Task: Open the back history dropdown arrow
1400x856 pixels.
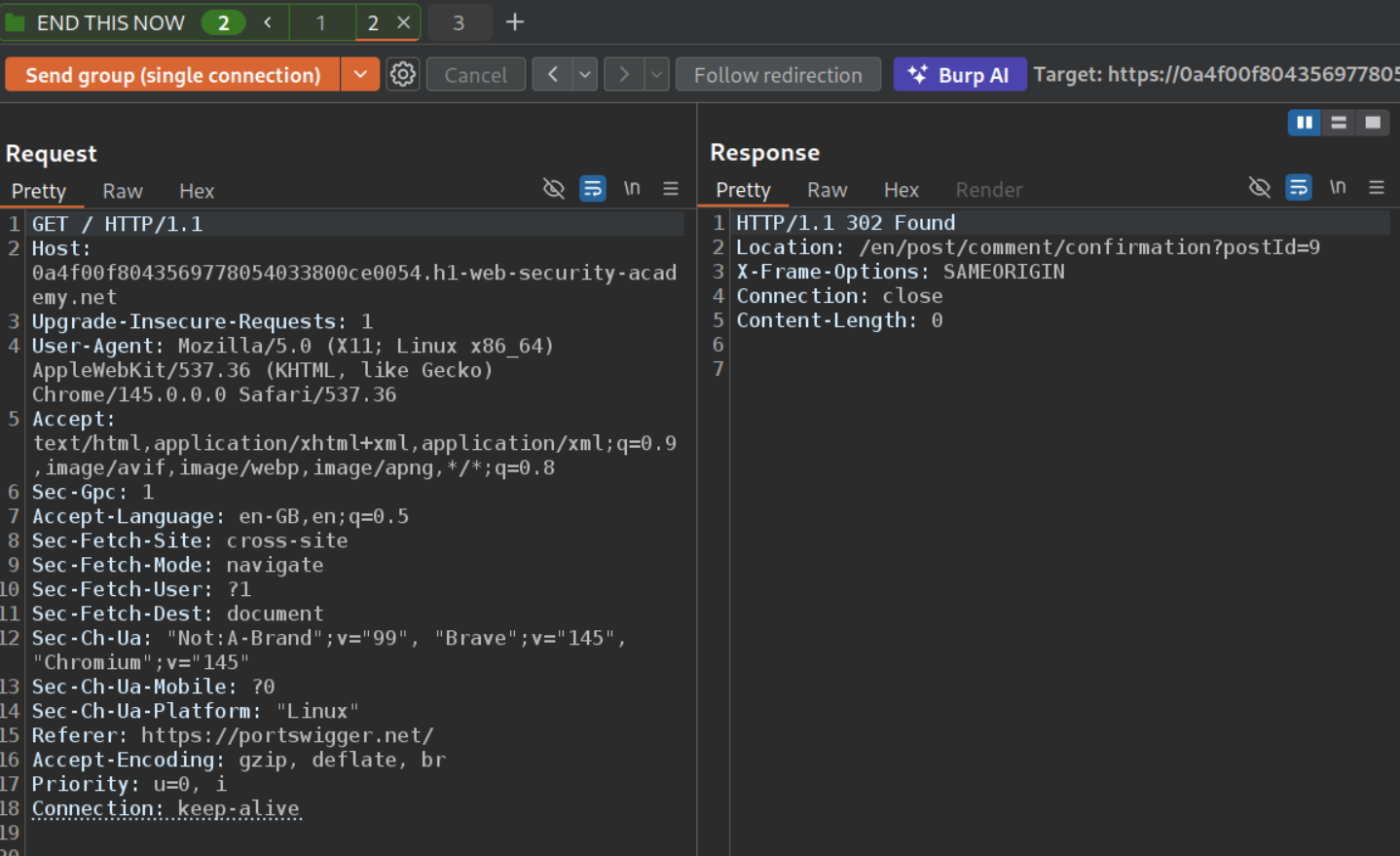Action: (584, 74)
